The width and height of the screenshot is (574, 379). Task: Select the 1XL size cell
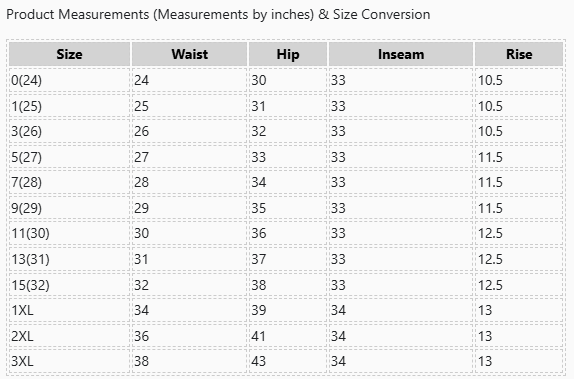(70, 310)
